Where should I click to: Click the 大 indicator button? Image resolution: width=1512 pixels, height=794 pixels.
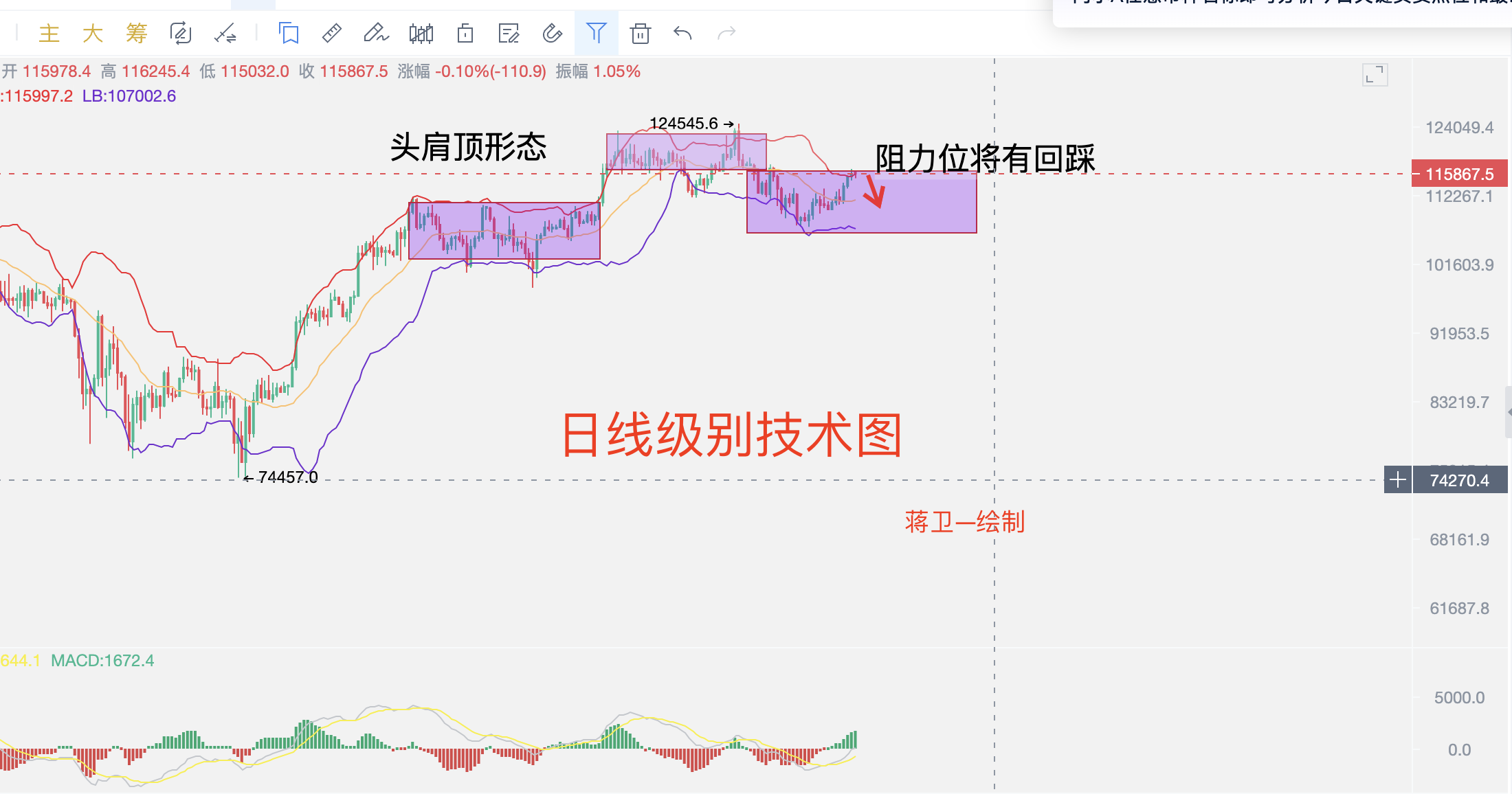[93, 33]
